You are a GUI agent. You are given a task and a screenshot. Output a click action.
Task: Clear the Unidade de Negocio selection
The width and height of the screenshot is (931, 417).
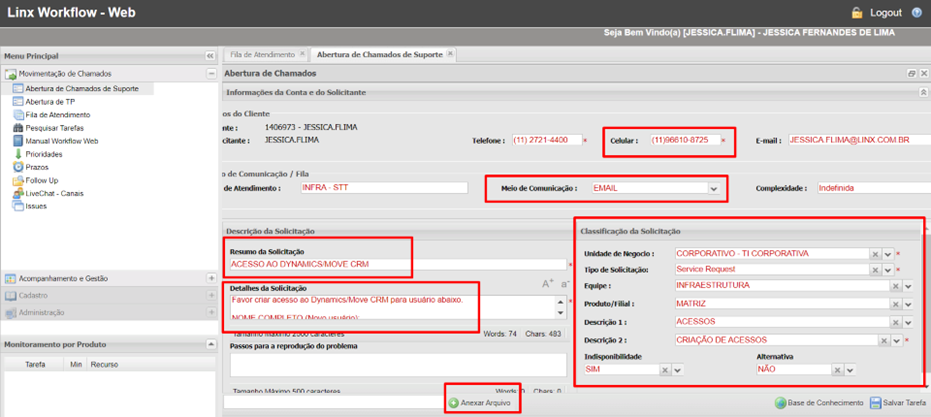pos(875,254)
